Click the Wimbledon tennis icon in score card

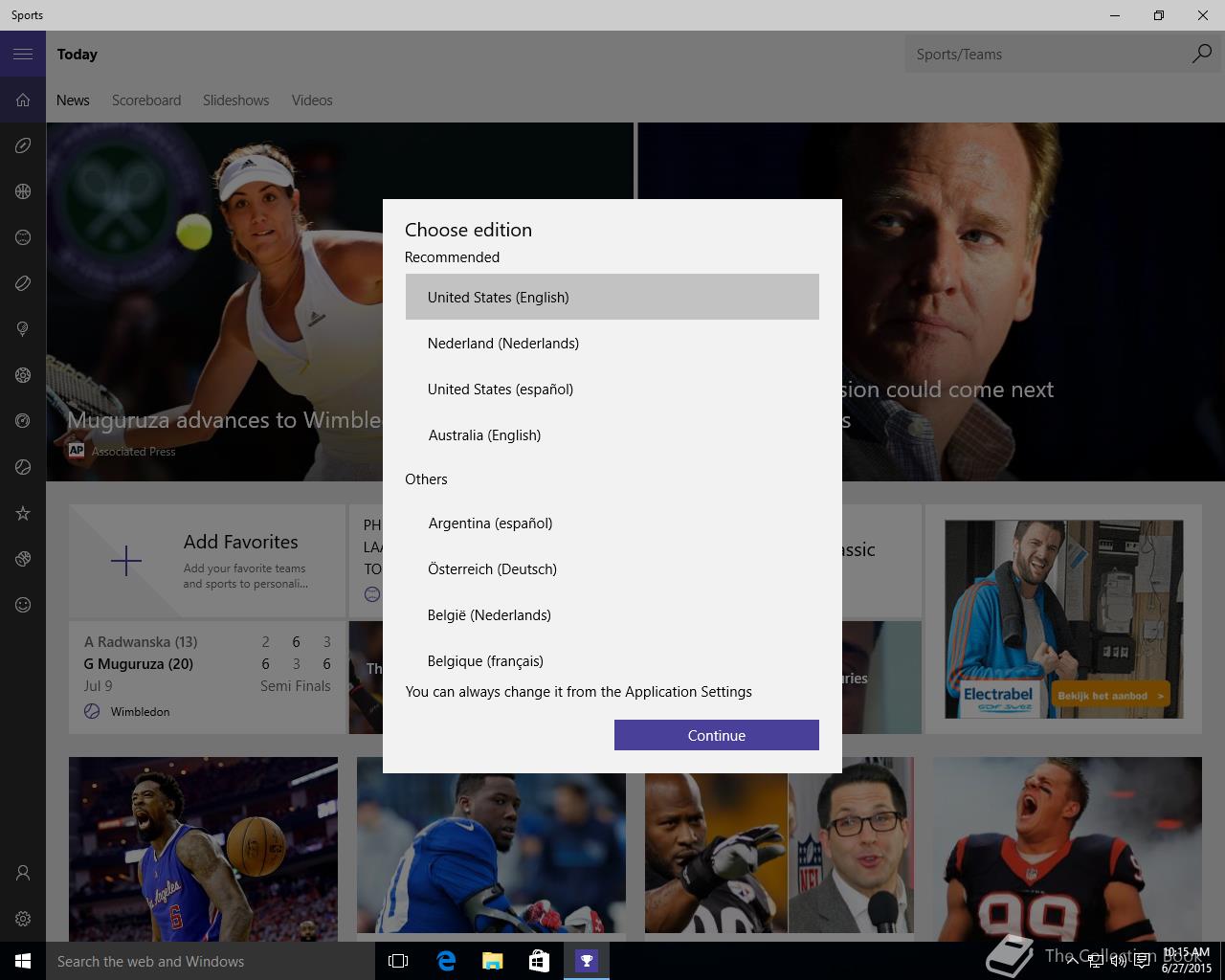point(92,711)
